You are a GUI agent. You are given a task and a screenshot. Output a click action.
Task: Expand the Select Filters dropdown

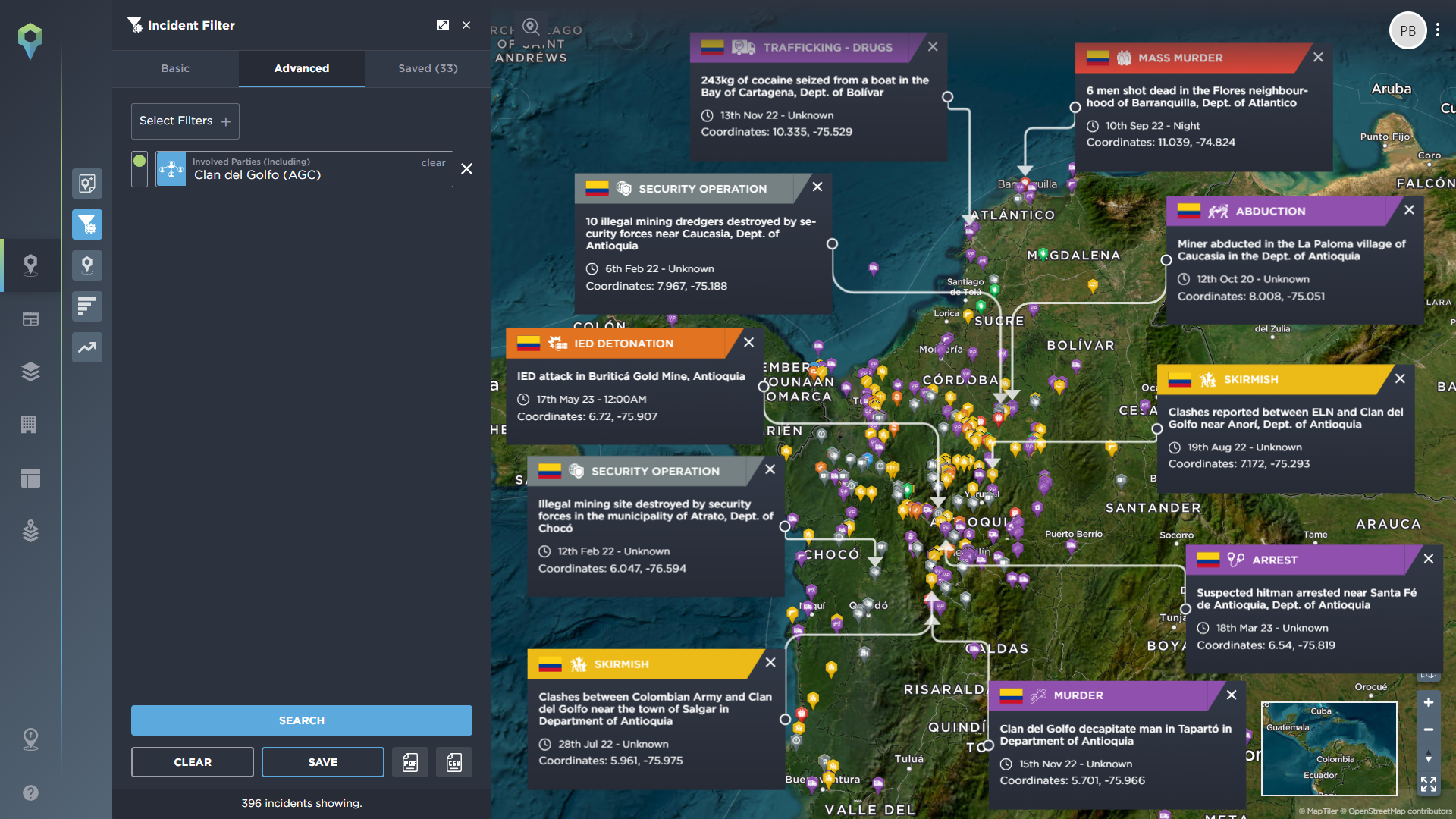[185, 121]
